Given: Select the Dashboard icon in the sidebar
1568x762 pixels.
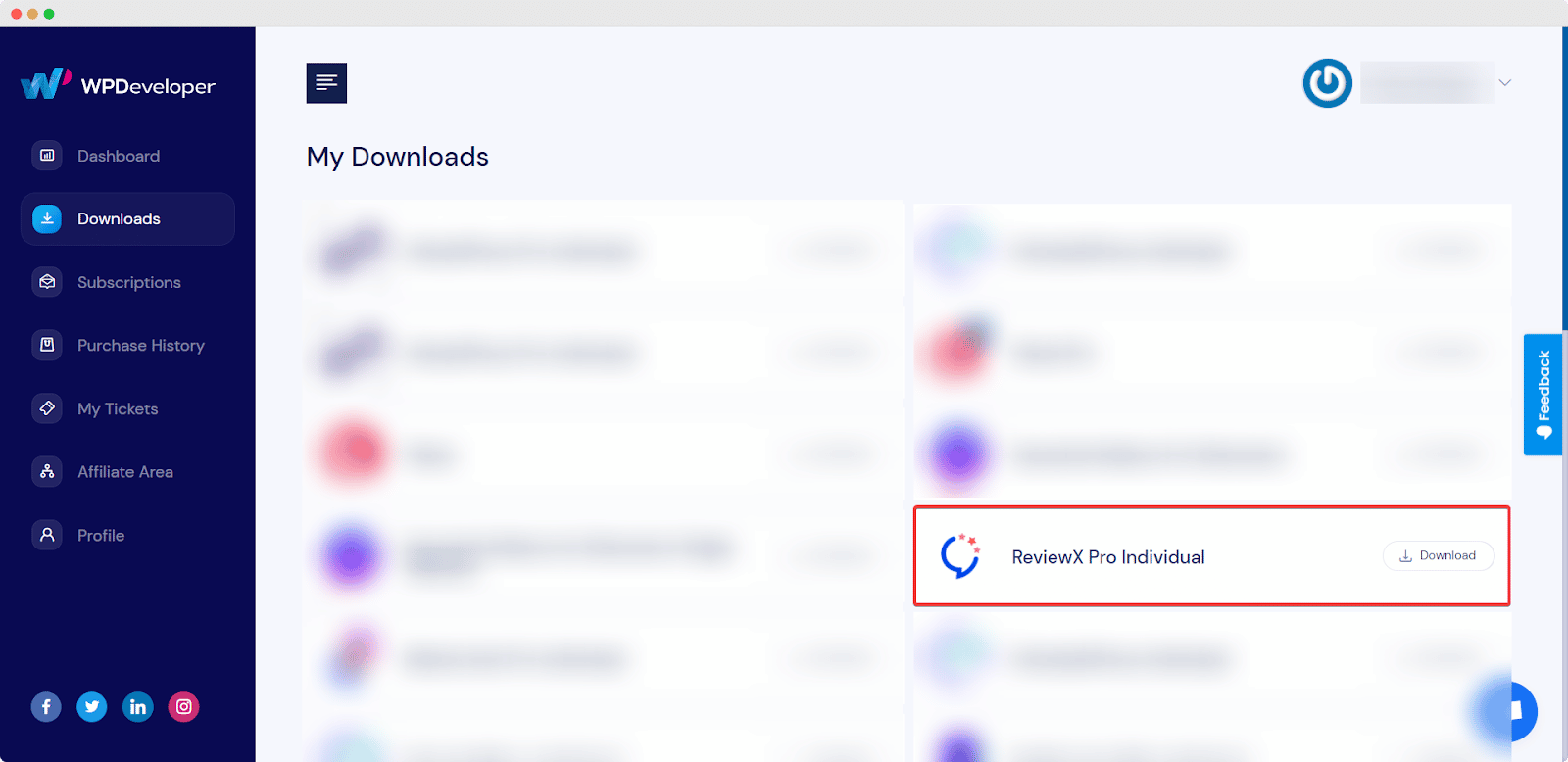Looking at the screenshot, I should pos(46,155).
